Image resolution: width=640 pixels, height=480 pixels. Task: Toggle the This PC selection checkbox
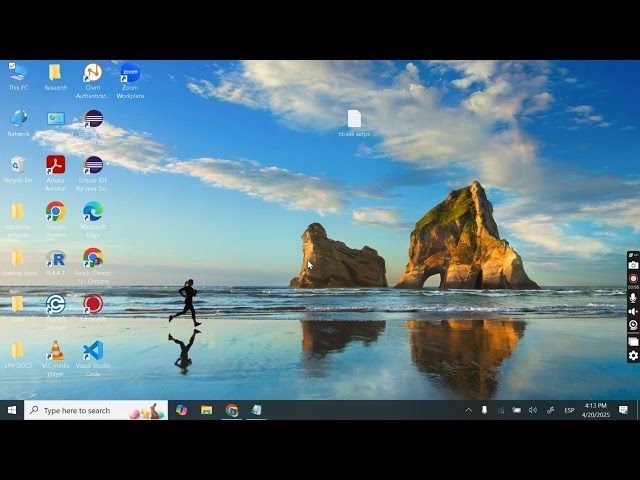[12, 66]
